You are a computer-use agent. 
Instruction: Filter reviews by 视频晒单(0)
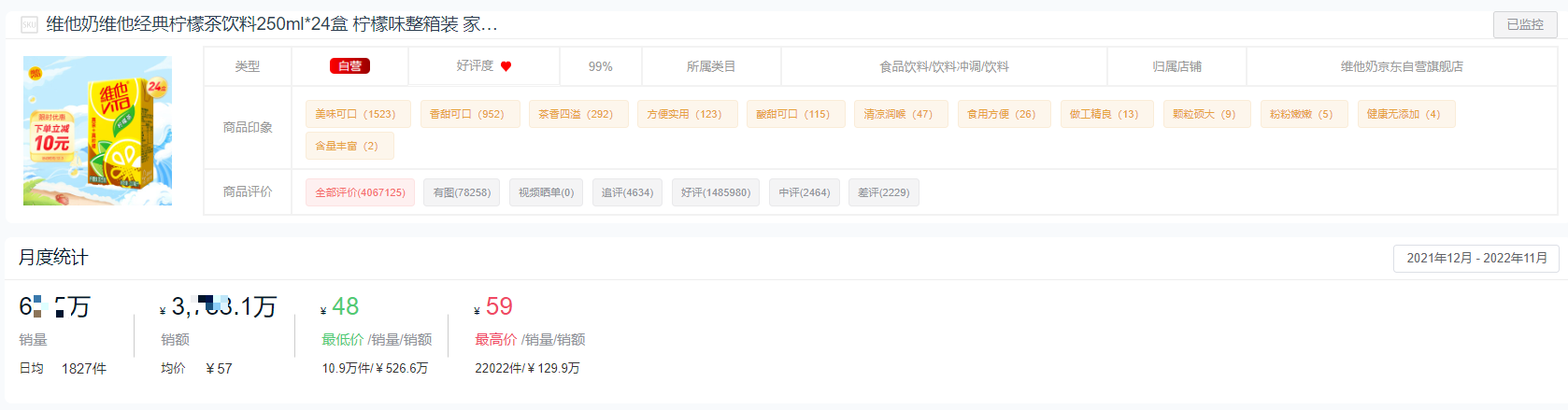tap(547, 192)
